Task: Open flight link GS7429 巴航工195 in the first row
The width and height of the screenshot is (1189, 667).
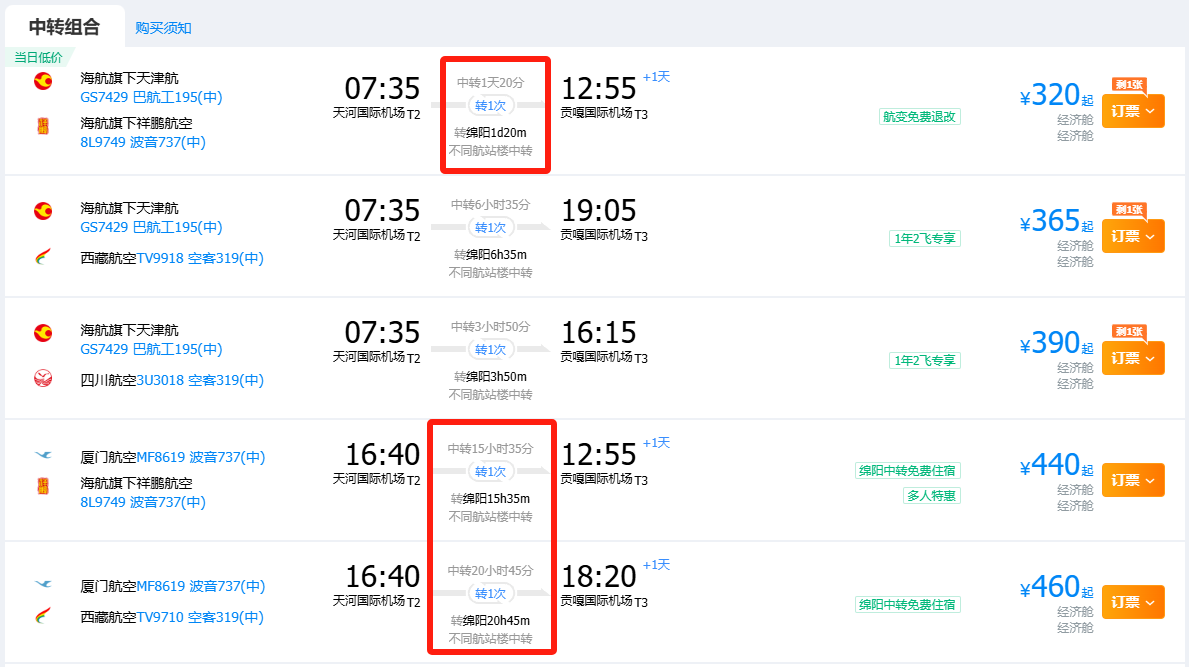Action: 152,98
